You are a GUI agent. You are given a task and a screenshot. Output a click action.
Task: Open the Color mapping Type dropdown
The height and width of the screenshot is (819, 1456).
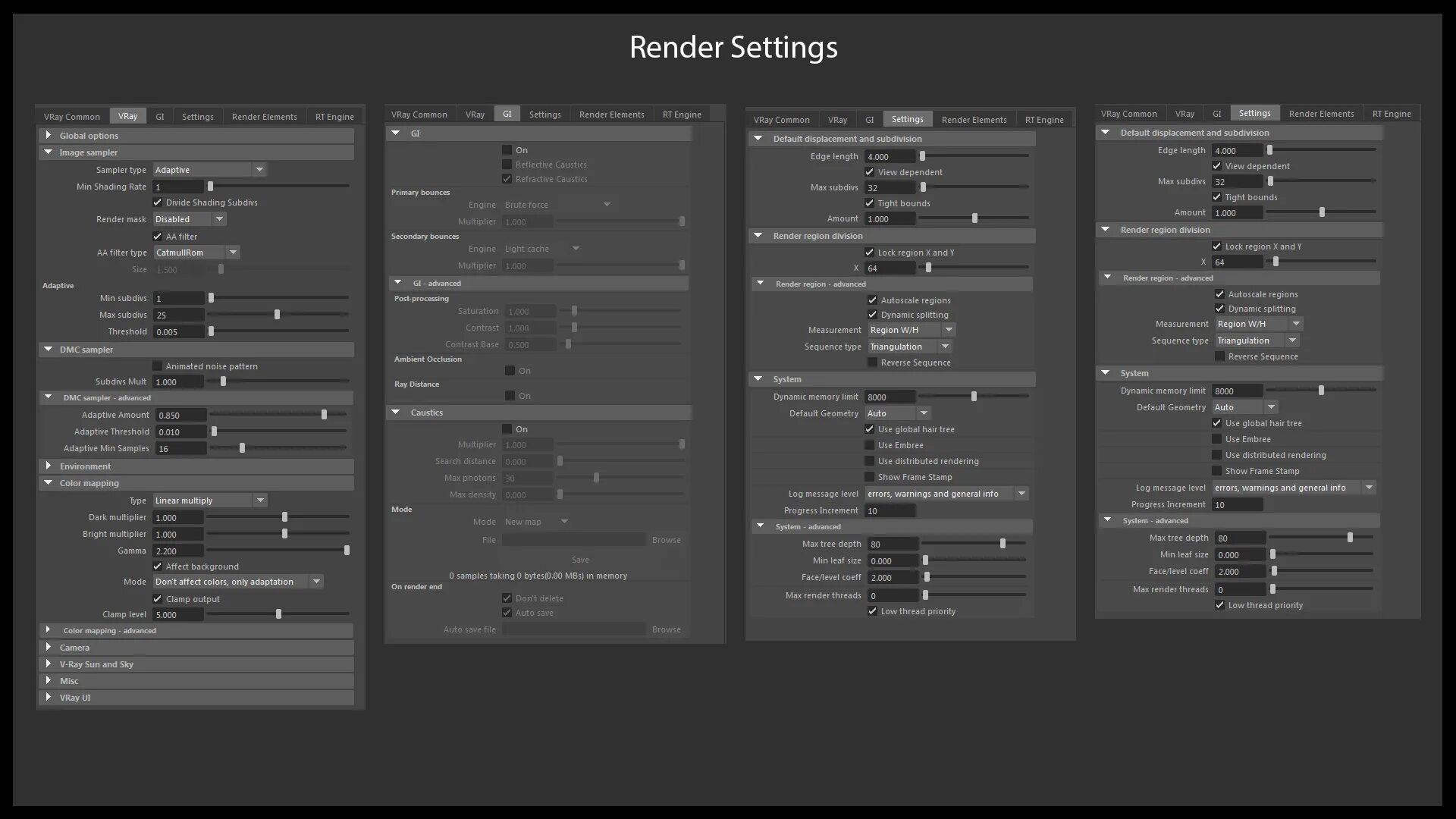[261, 500]
